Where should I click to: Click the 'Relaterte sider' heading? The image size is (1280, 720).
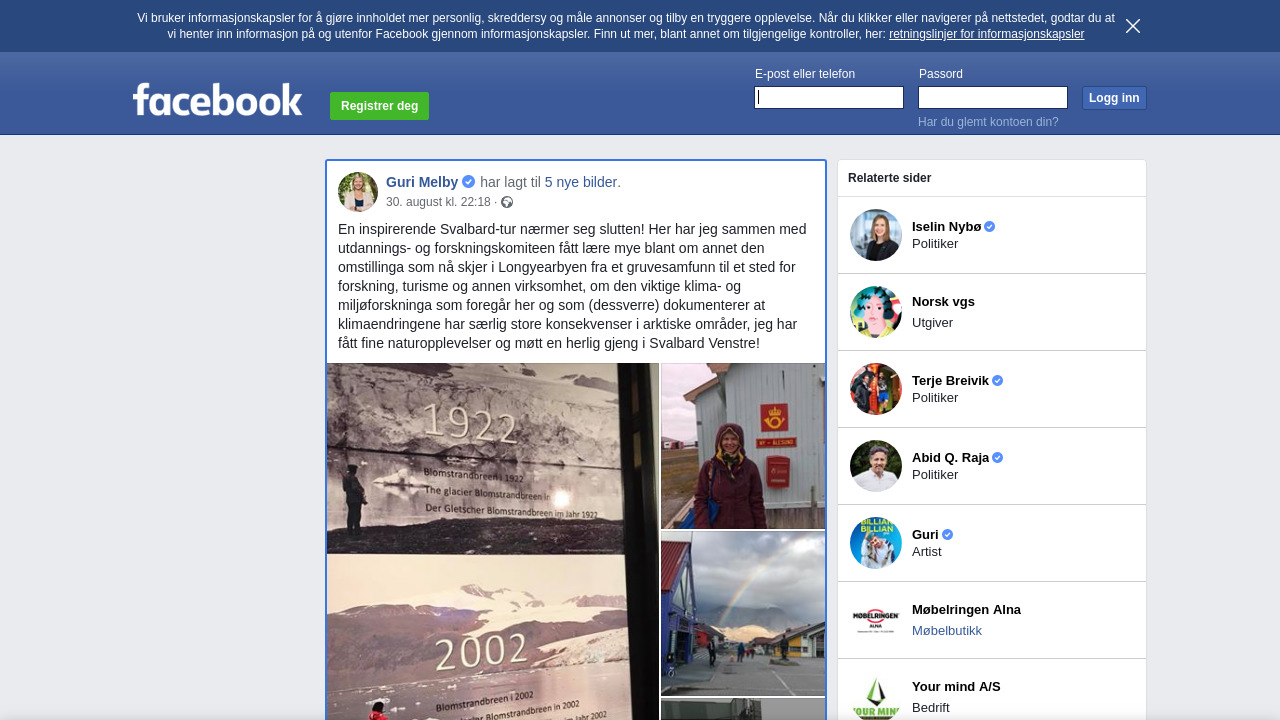pyautogui.click(x=889, y=178)
